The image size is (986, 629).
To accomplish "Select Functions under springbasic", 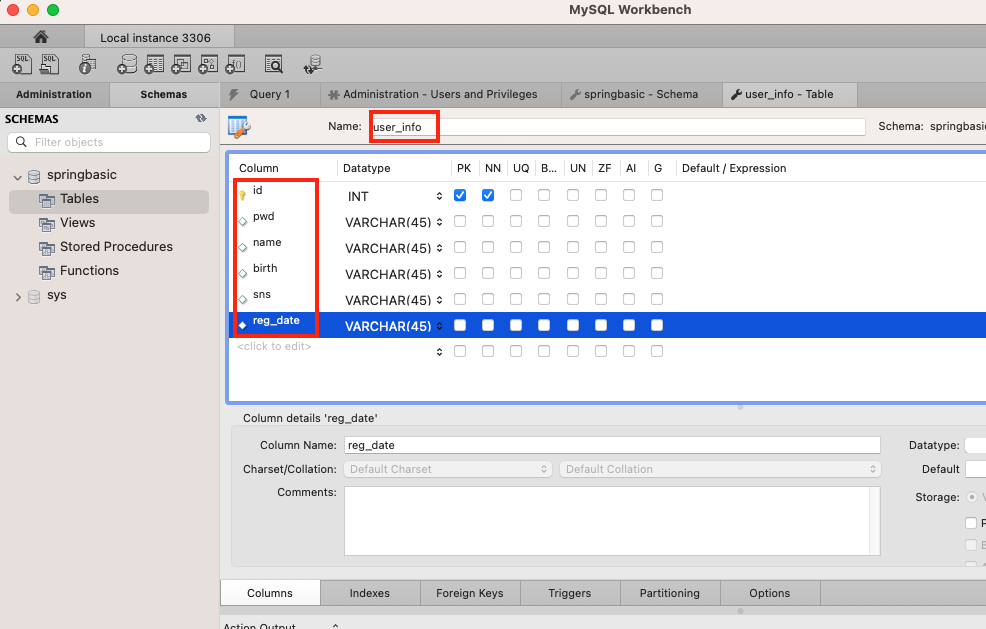I will (89, 271).
